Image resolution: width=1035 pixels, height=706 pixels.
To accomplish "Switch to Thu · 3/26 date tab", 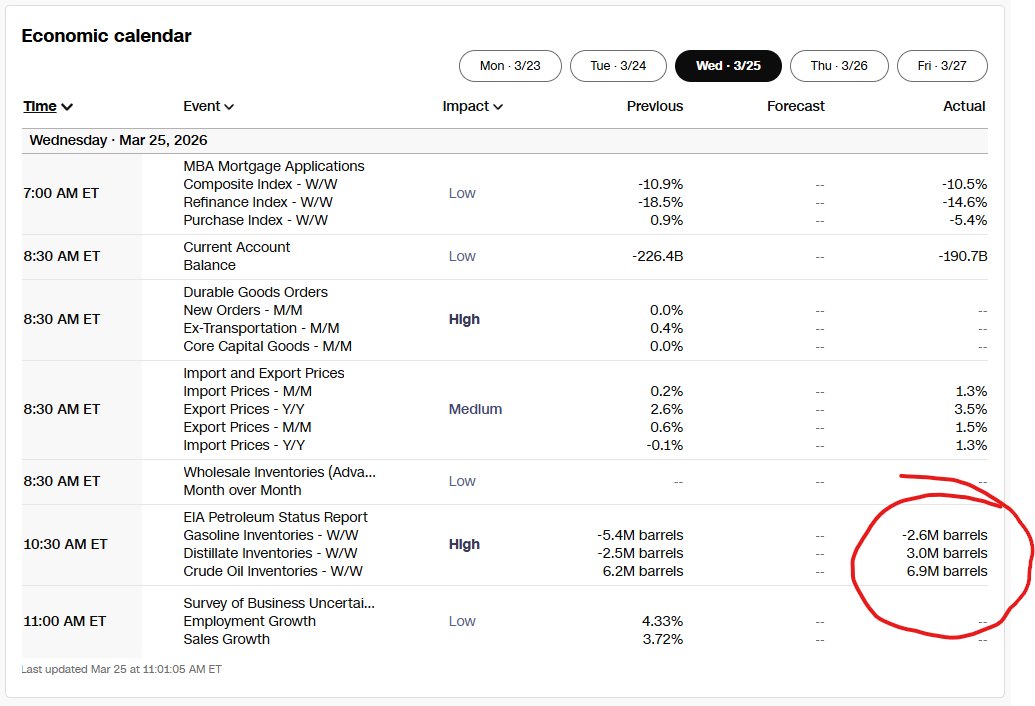I will pos(839,66).
